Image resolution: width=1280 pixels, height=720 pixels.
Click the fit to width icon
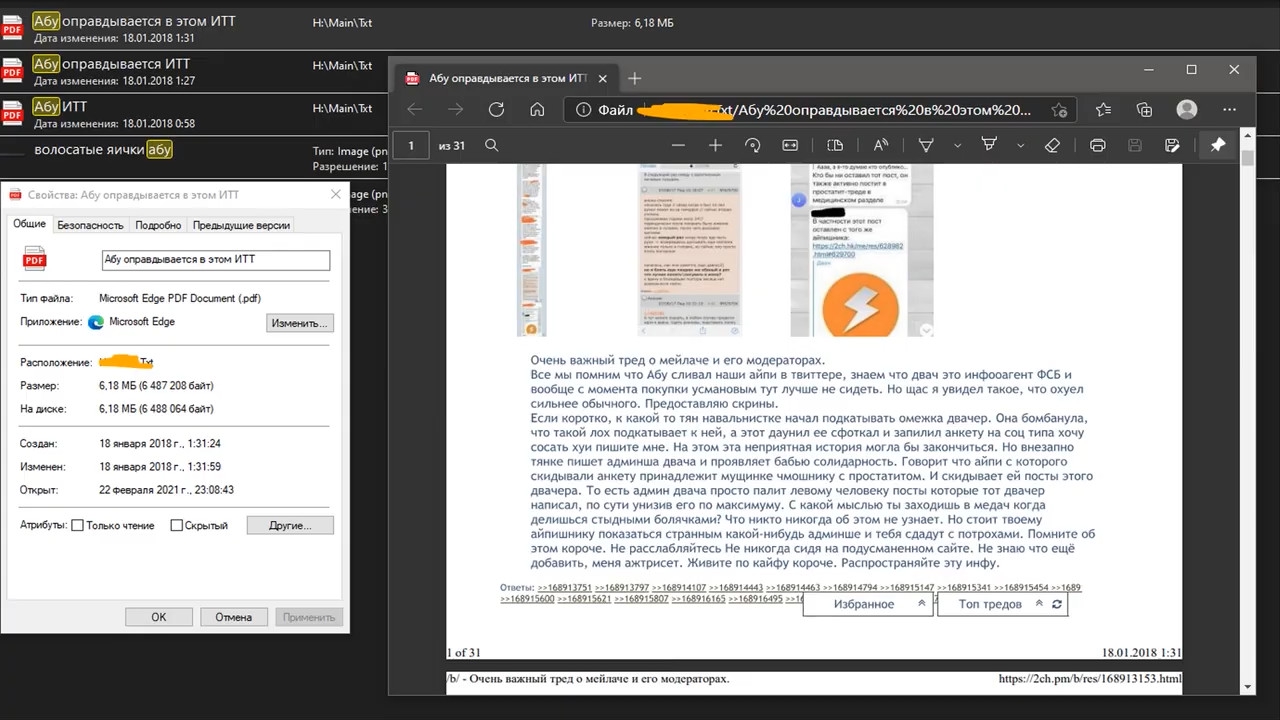point(791,145)
